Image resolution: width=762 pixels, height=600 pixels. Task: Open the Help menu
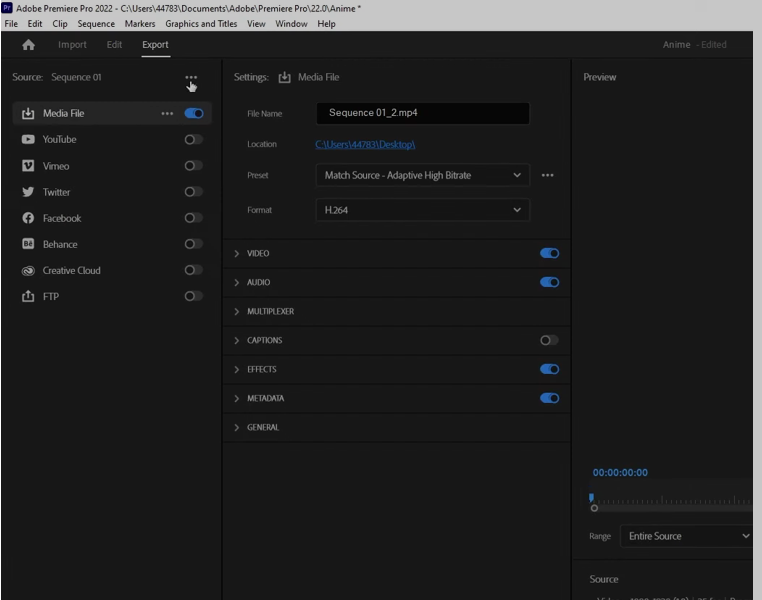[x=327, y=24]
